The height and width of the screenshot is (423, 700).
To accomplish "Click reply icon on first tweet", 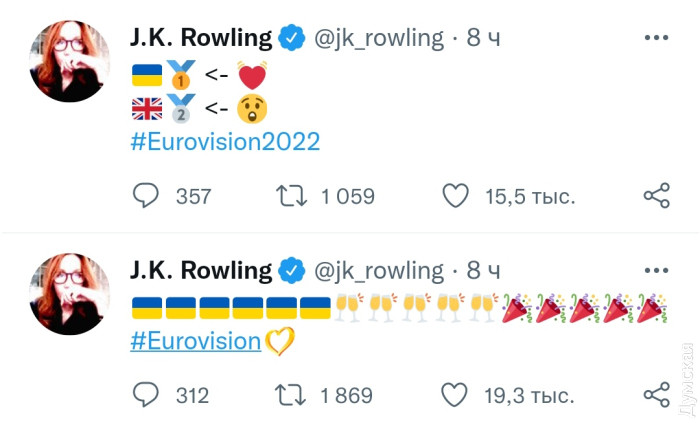I will tap(146, 196).
